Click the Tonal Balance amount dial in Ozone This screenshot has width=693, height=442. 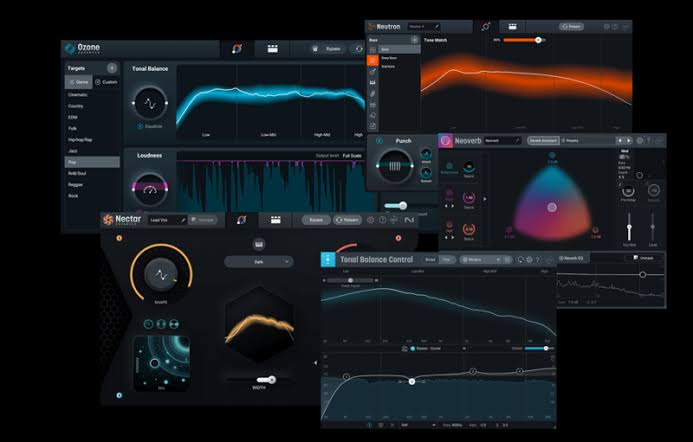coord(150,103)
